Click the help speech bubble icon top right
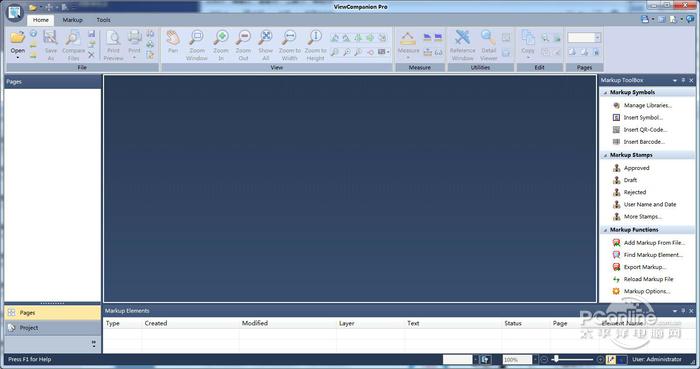 pyautogui.click(x=691, y=19)
